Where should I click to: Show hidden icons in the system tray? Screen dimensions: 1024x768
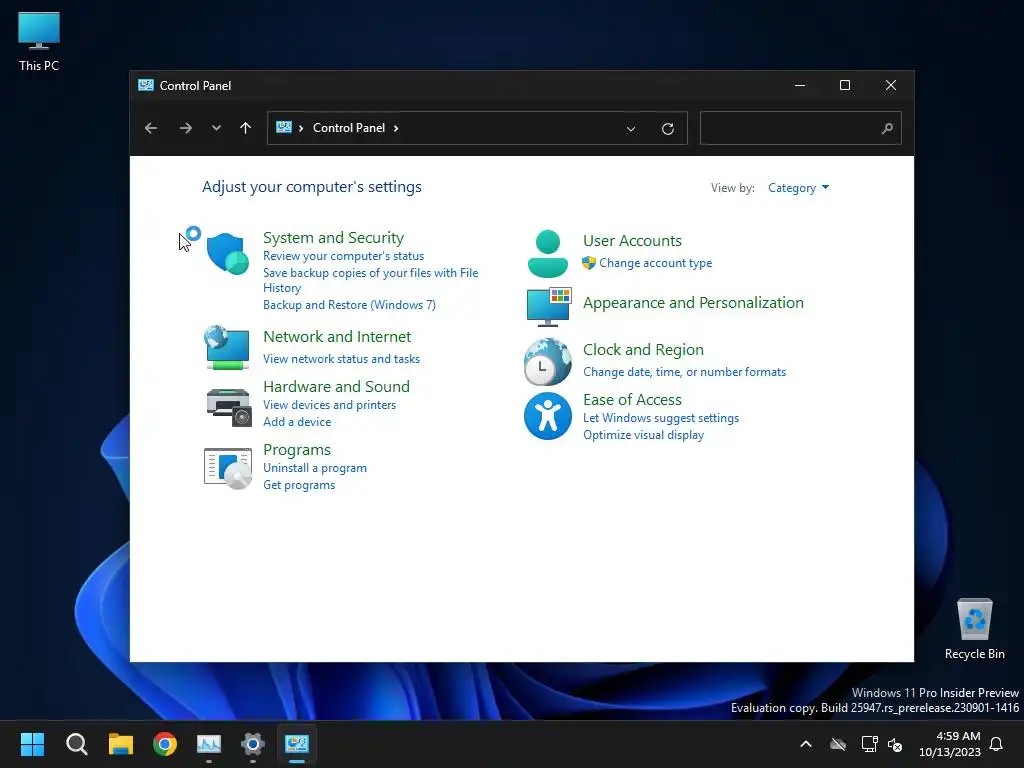point(807,744)
